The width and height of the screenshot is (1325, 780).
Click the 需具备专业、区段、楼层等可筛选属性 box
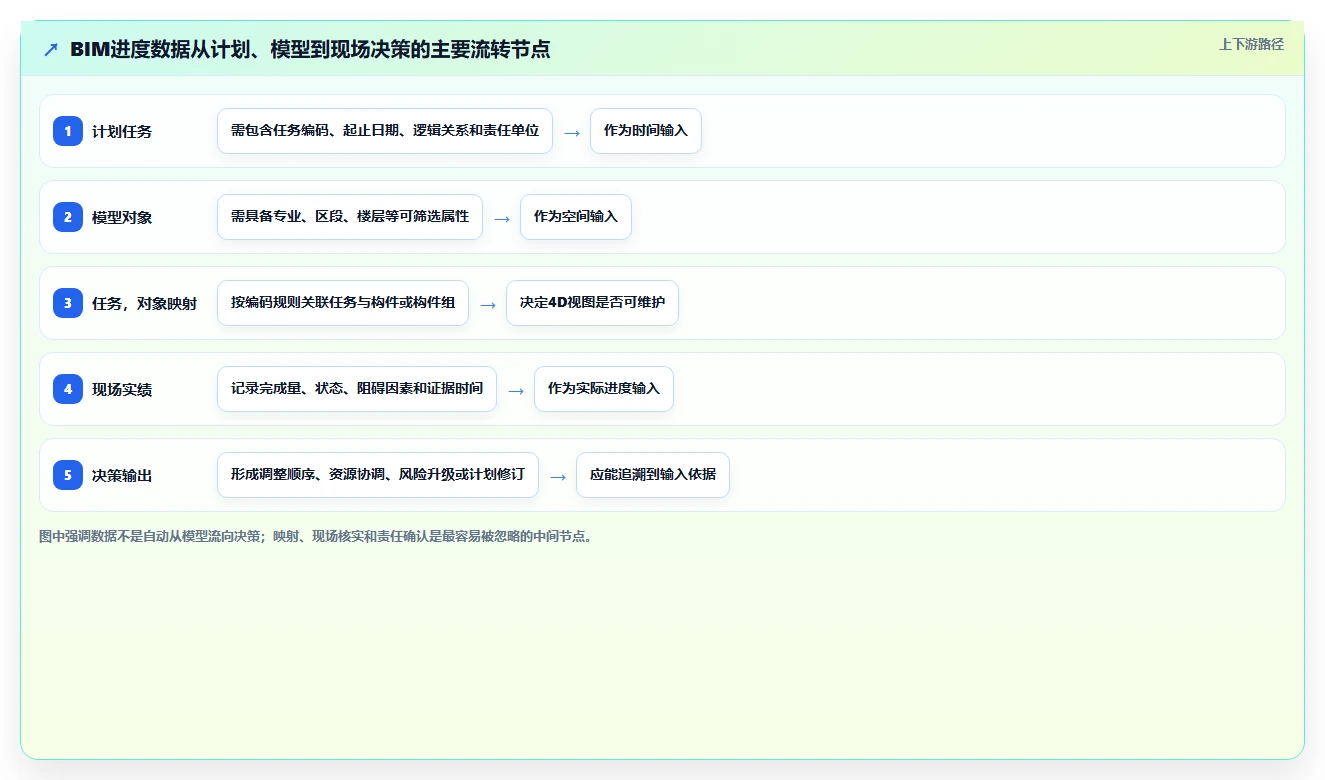coord(350,217)
